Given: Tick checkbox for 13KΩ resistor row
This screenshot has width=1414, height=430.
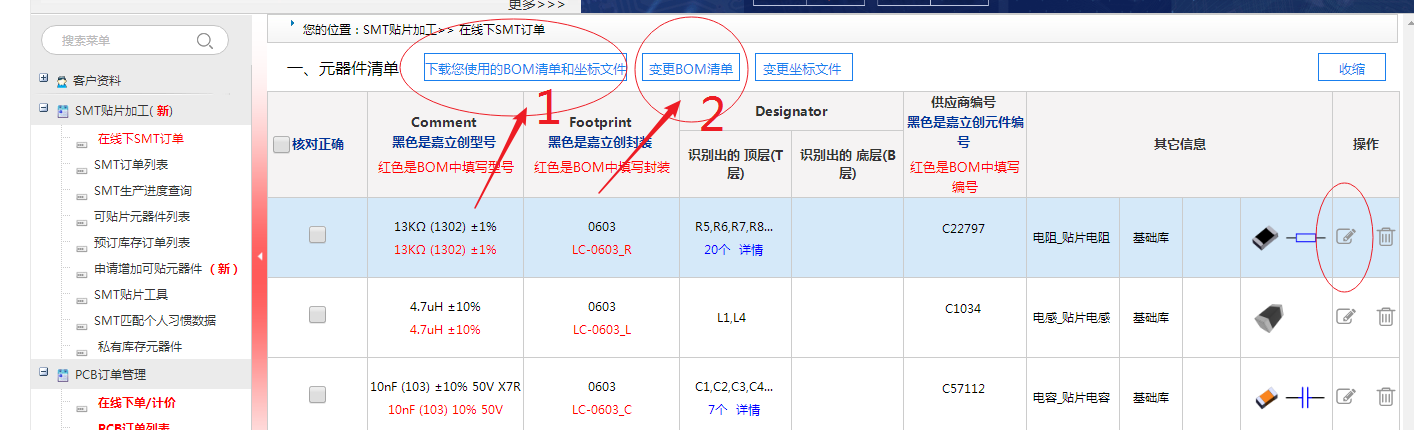Looking at the screenshot, I should 317,235.
